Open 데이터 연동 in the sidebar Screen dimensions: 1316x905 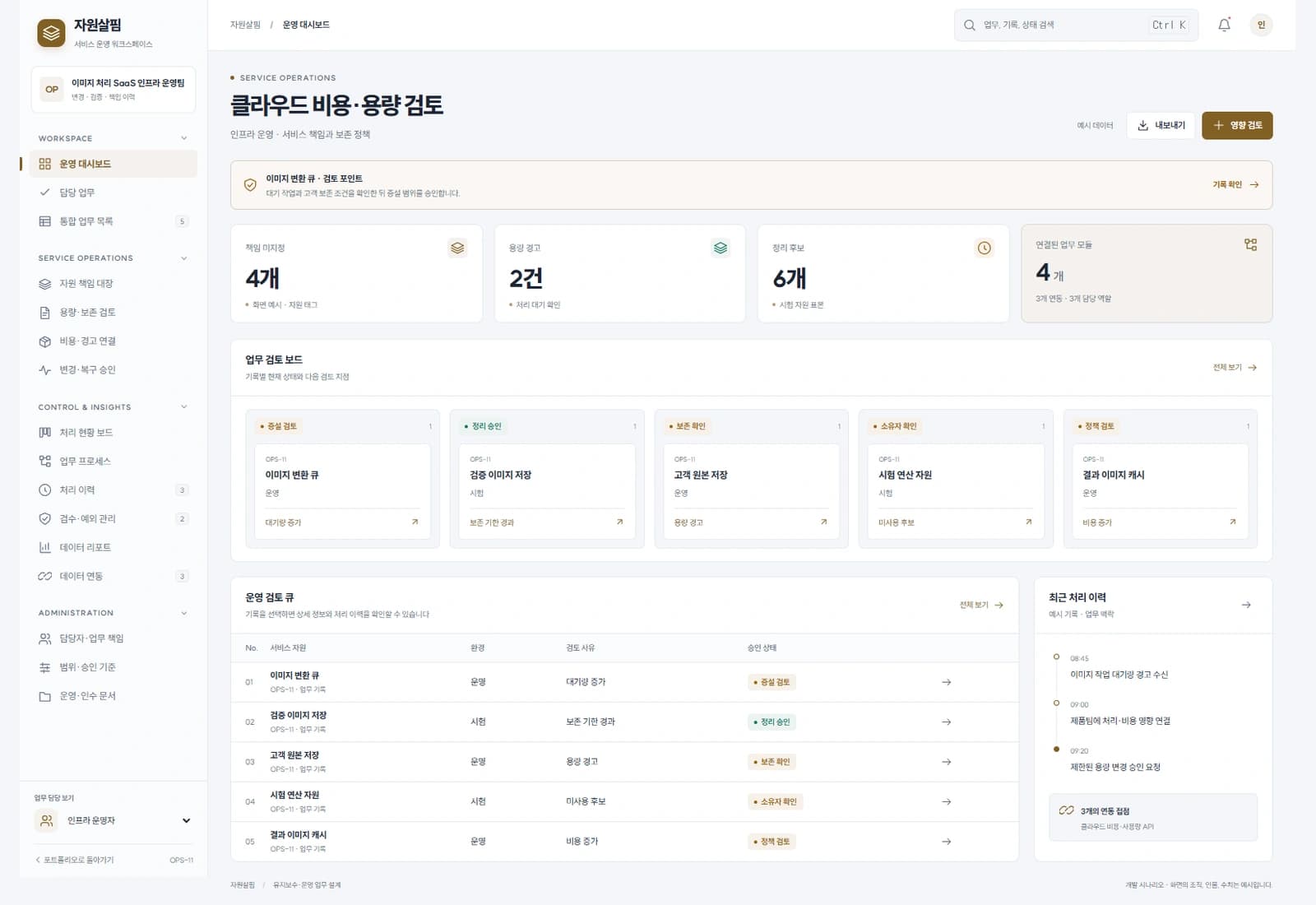click(114, 577)
